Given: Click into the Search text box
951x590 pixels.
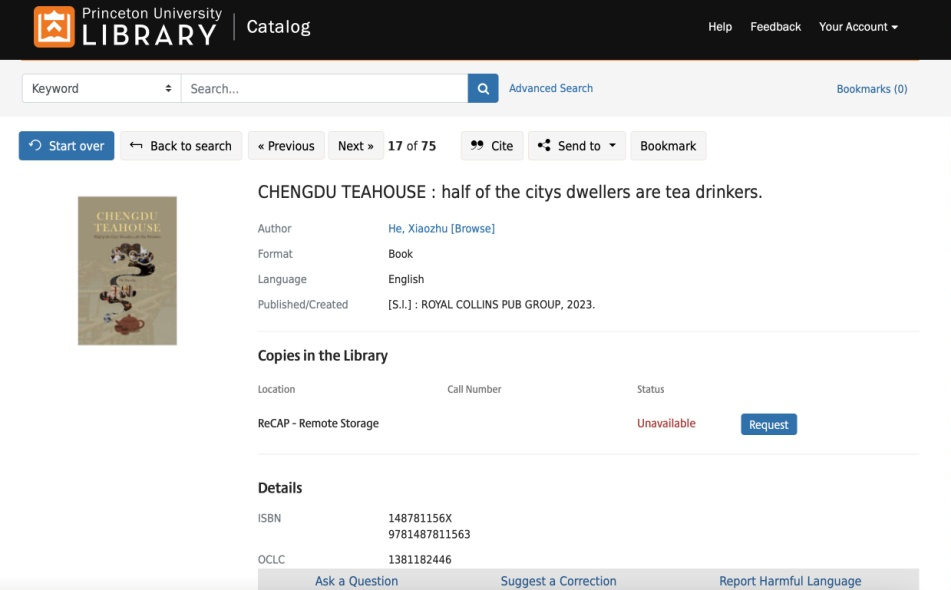Looking at the screenshot, I should [x=324, y=88].
